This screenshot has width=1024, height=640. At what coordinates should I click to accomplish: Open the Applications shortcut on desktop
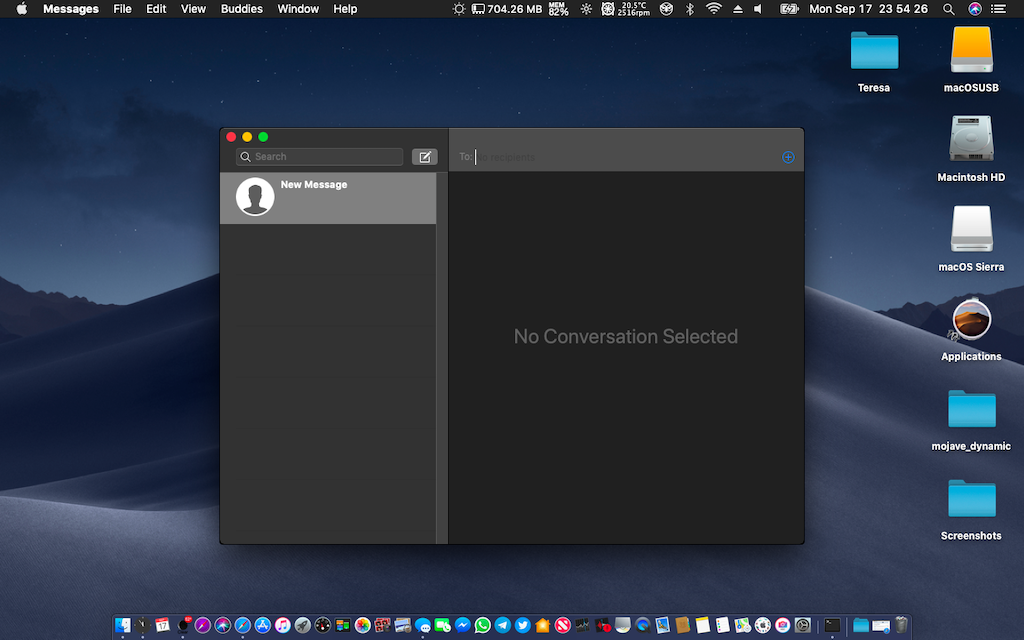click(971, 320)
